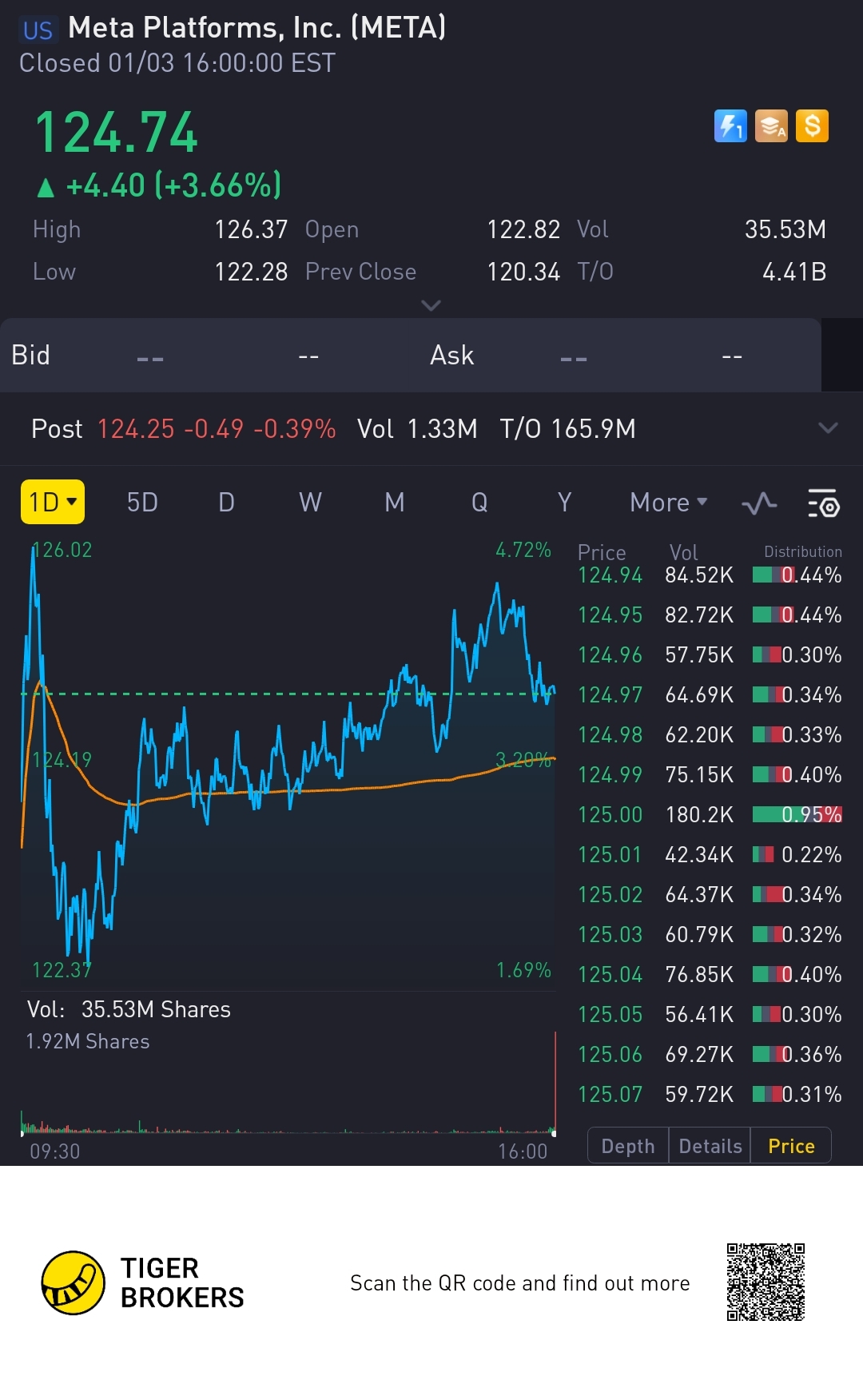Tap the yellow dollar sign icon
Viewport: 863px width, 1400px height.
click(x=812, y=126)
